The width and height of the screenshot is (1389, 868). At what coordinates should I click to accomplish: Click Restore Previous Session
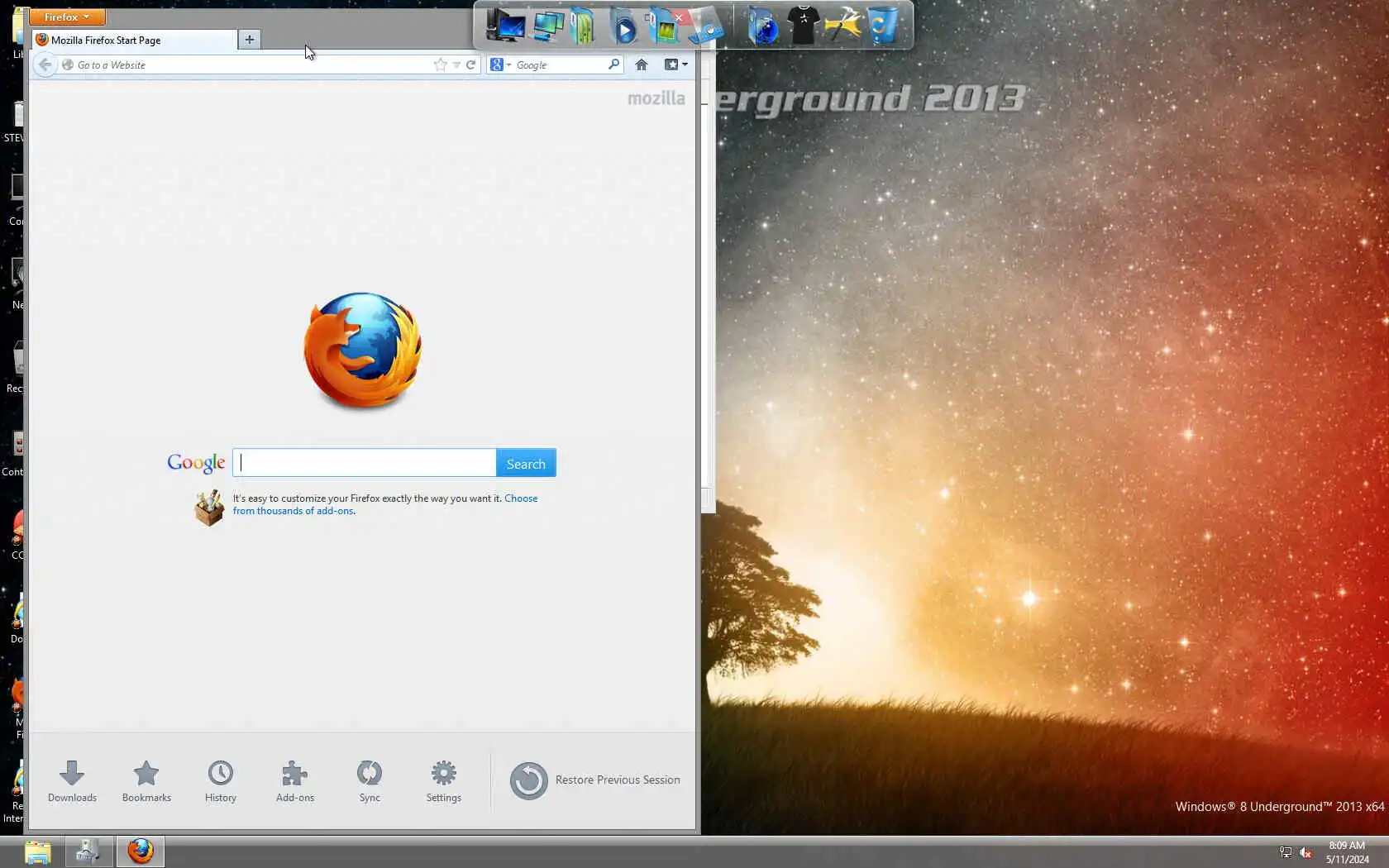595,780
